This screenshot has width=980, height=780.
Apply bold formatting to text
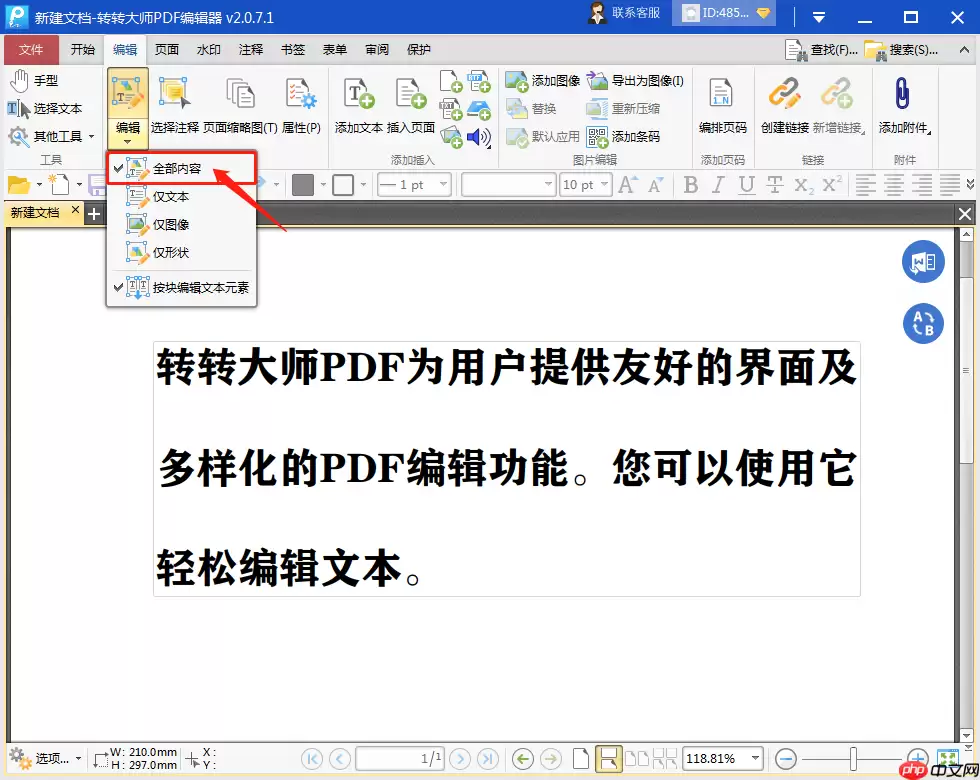(690, 184)
